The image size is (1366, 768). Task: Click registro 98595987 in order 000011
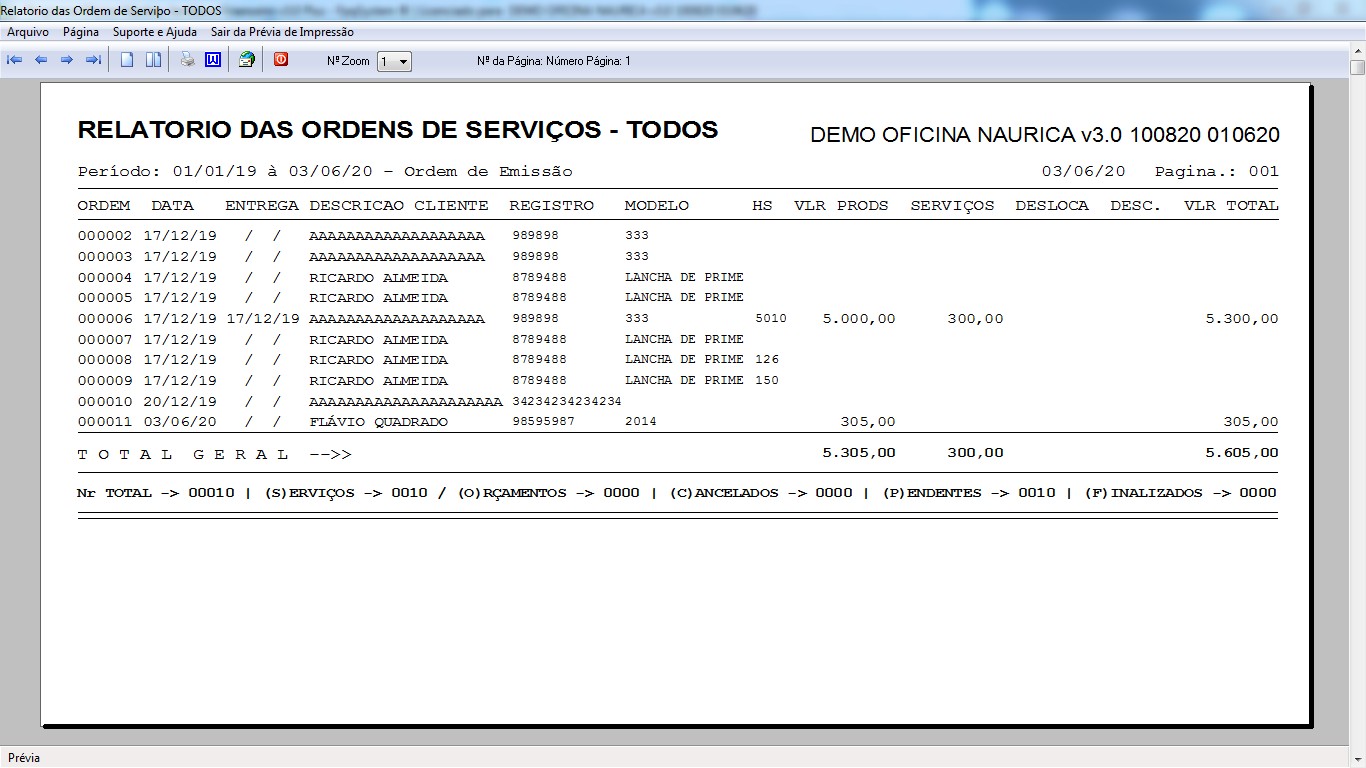(x=544, y=422)
